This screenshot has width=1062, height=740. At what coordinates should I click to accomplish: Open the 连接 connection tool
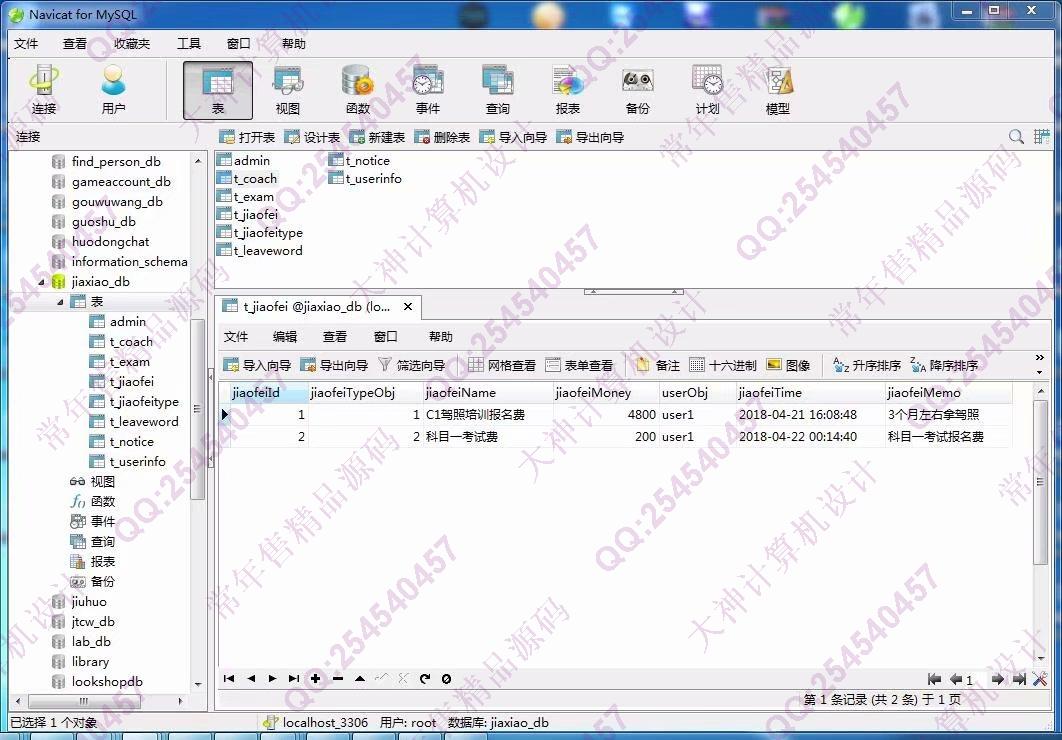click(x=44, y=90)
